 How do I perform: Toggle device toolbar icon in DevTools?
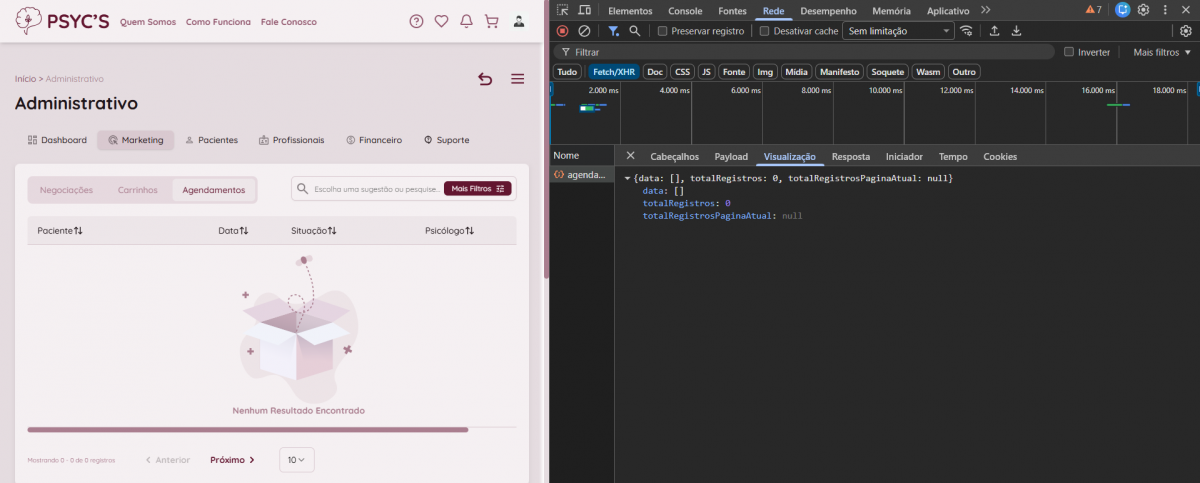(x=584, y=10)
